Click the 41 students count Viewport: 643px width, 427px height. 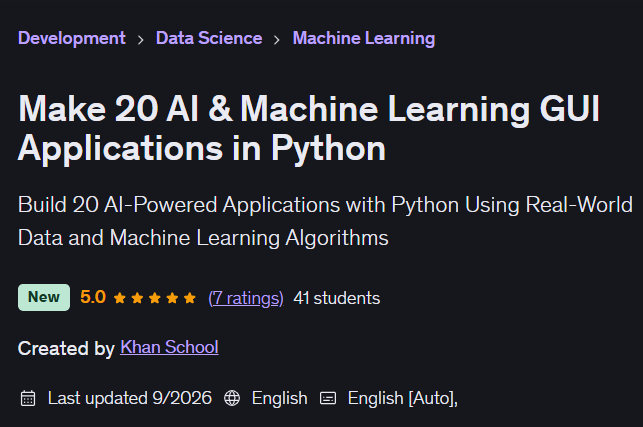click(x=337, y=298)
